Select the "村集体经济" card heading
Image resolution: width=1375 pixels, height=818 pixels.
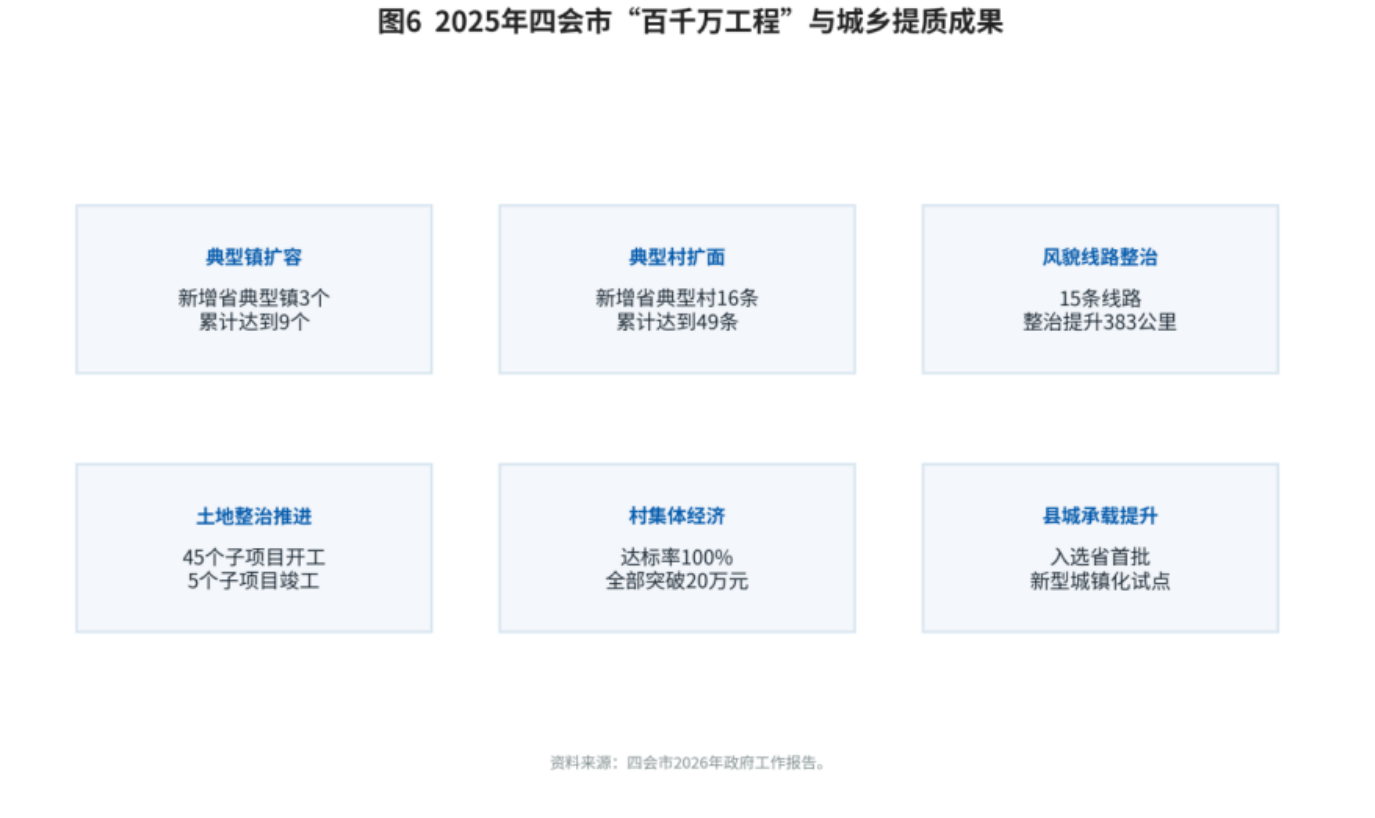677,517
